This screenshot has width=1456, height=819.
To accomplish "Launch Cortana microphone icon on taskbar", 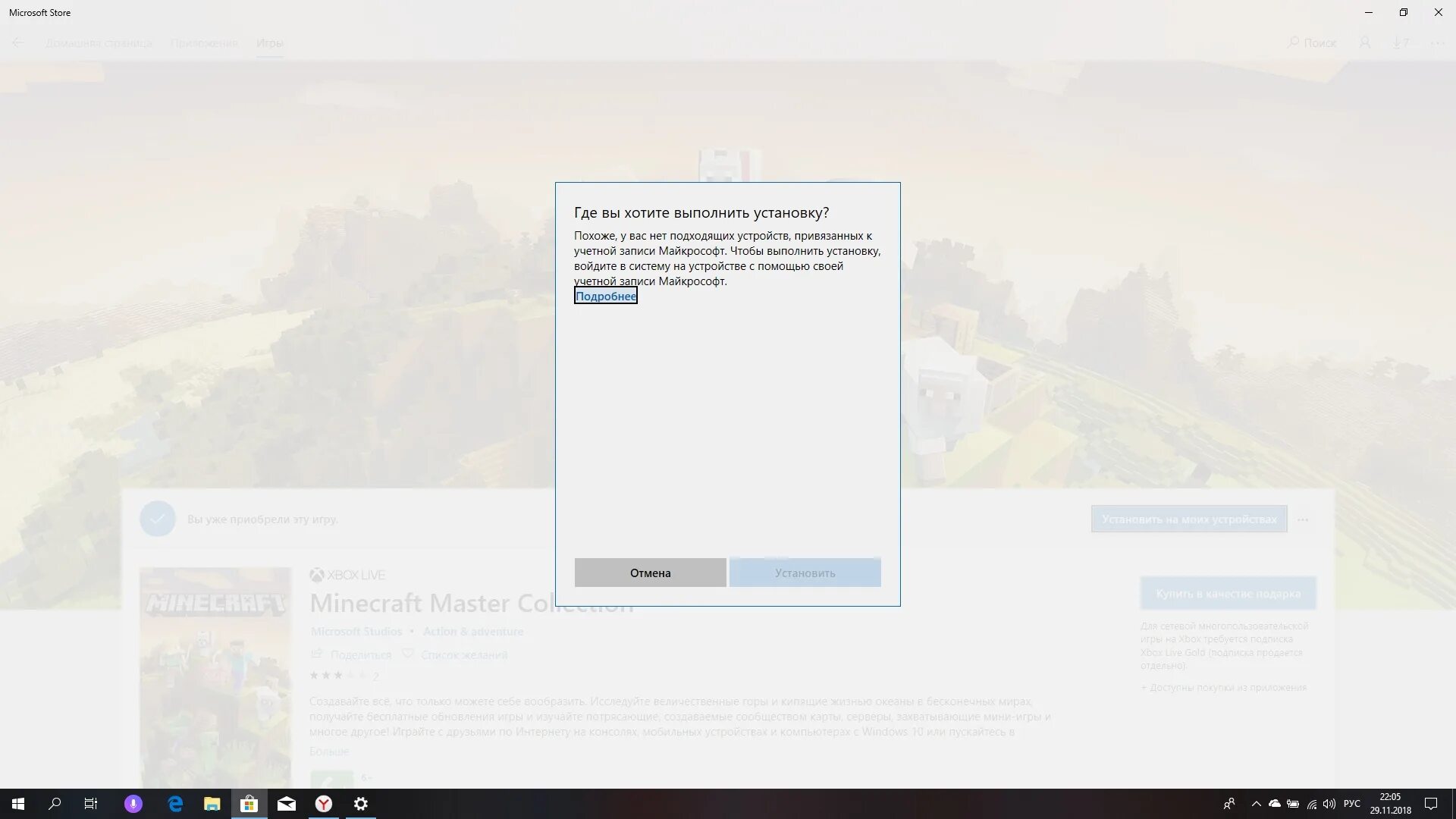I will pos(133,804).
